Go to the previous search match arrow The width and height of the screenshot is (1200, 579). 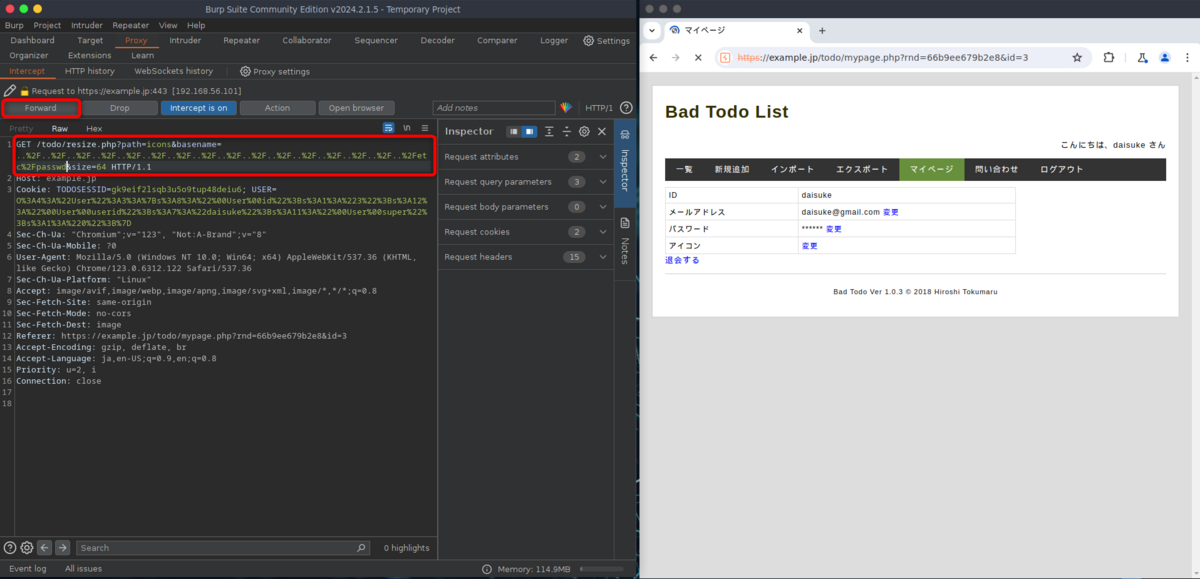tap(45, 547)
